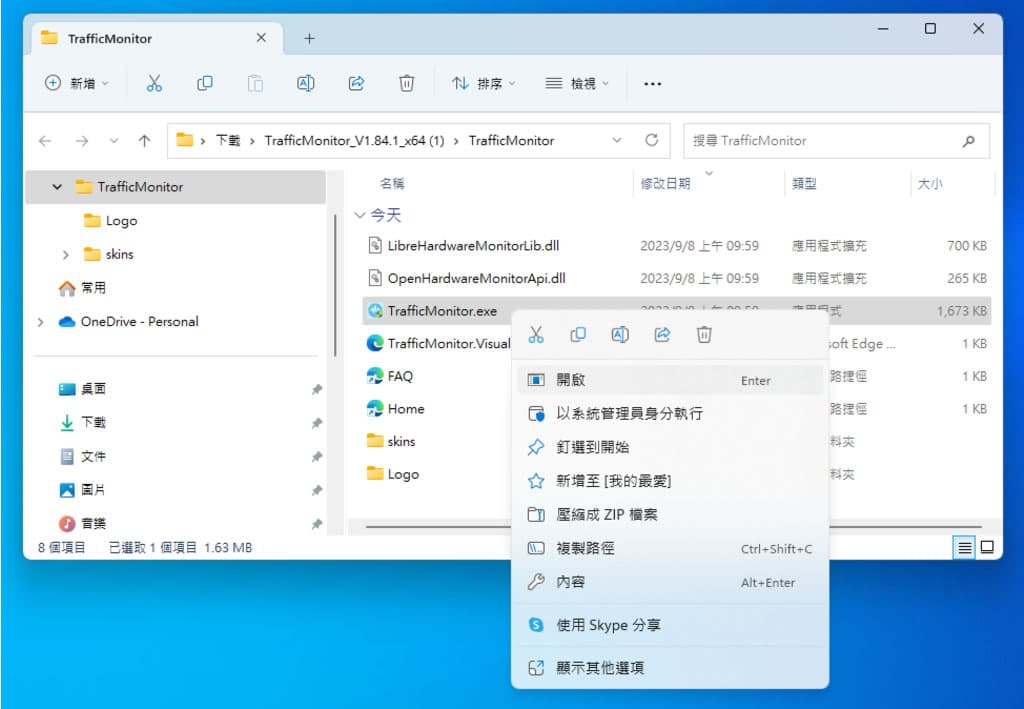Expand OneDrive - Personal tree node
The width and height of the screenshot is (1024, 709).
[x=40, y=322]
